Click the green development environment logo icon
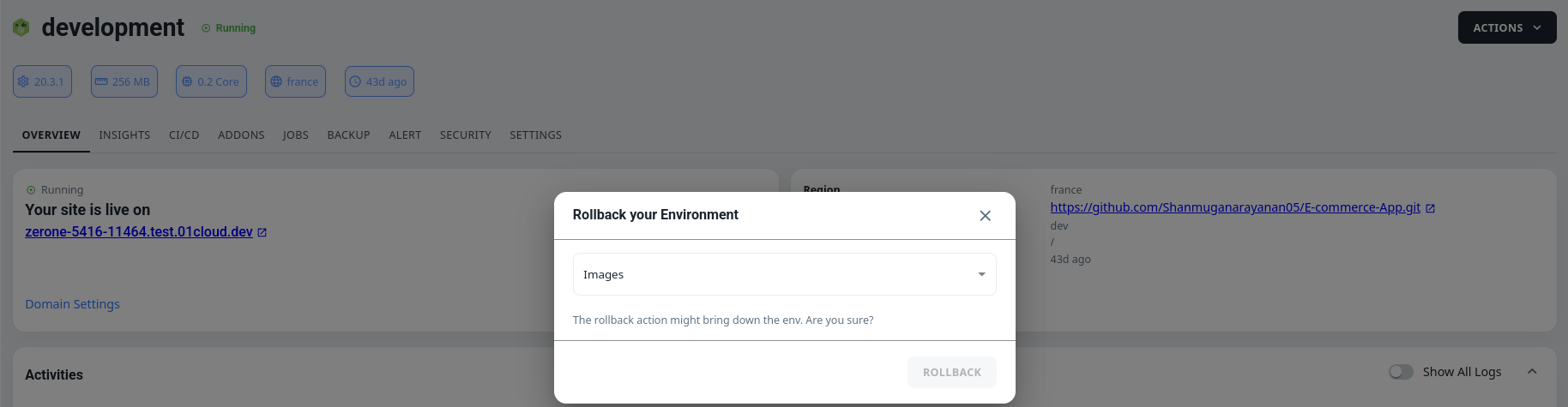Viewport: 1568px width, 407px height. pos(21,27)
